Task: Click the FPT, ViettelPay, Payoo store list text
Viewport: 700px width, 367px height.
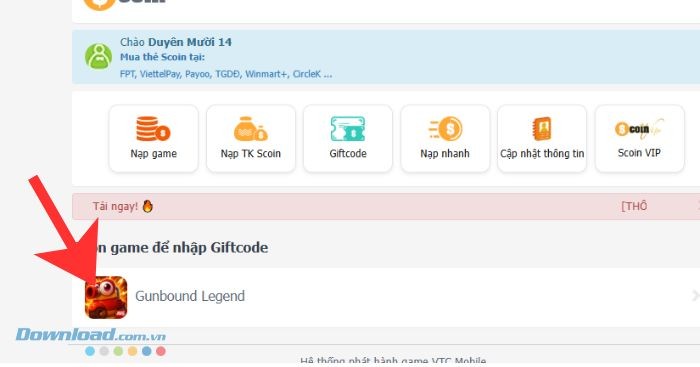Action: 226,74
